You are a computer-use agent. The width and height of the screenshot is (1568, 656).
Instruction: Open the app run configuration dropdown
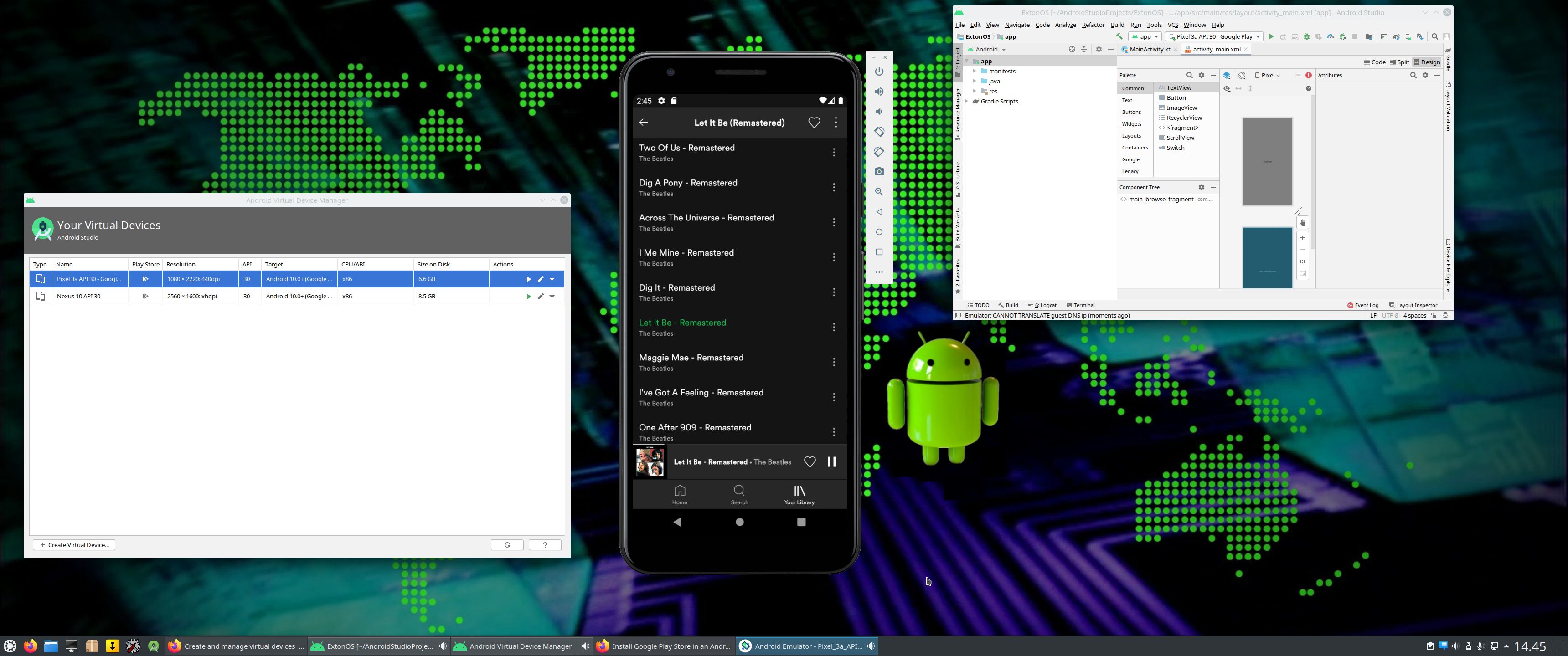1145,36
